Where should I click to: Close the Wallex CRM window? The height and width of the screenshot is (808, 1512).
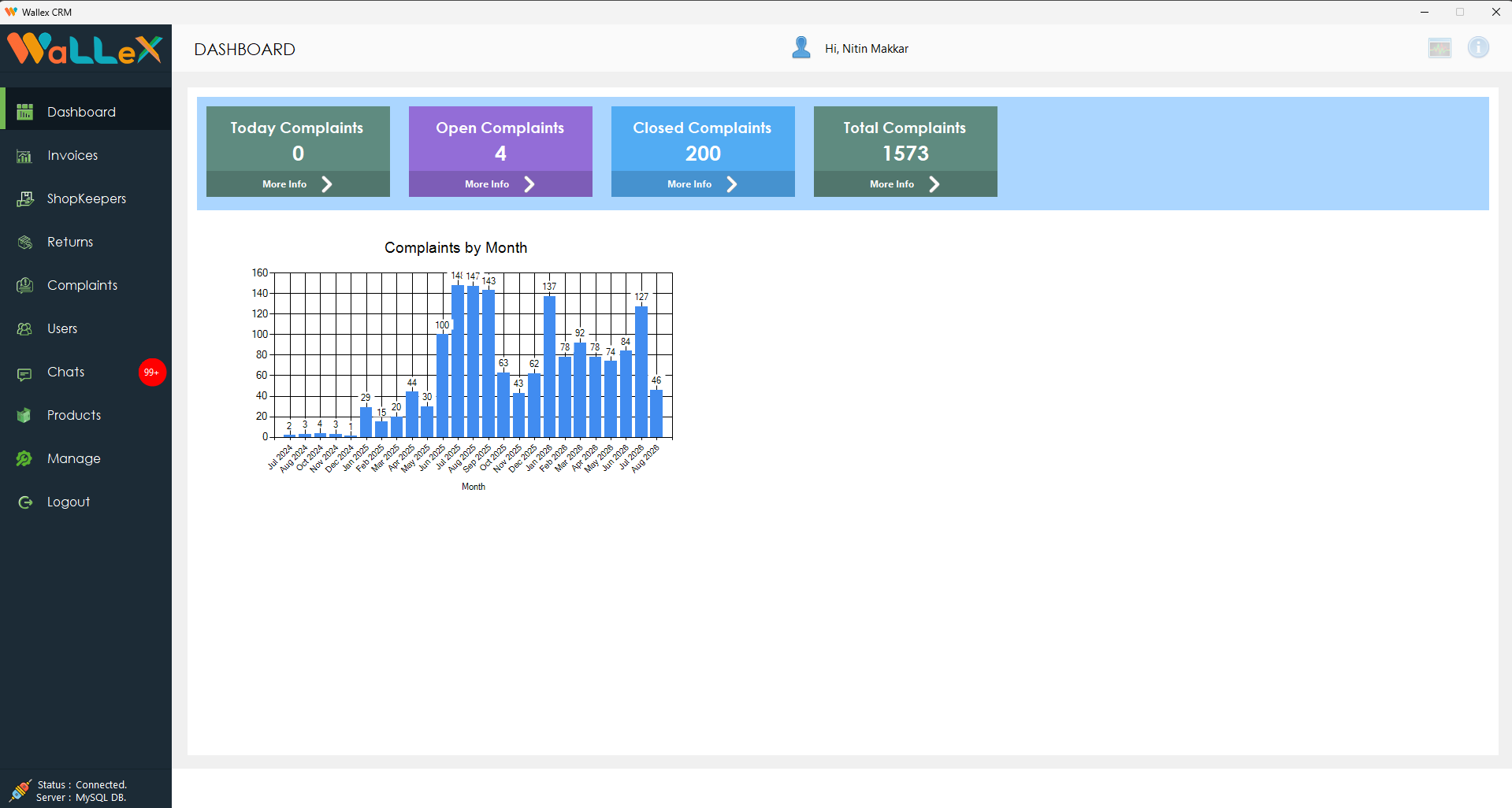[1495, 12]
